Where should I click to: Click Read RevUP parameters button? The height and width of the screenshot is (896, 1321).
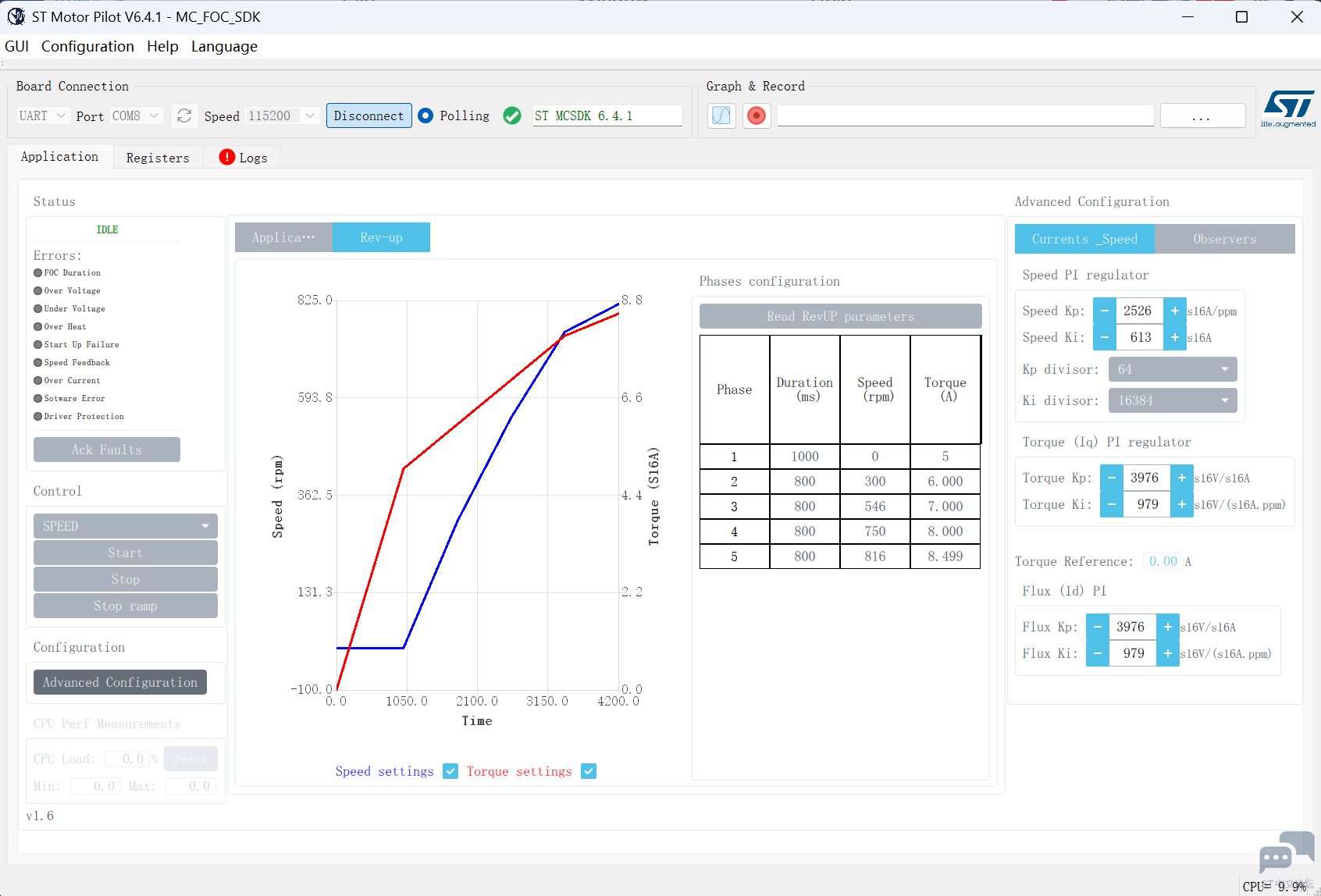(840, 316)
